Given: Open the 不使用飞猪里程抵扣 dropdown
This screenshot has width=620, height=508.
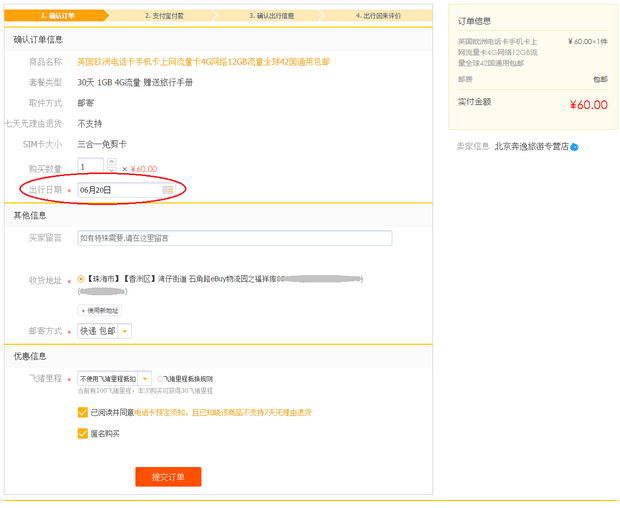Looking at the screenshot, I should coord(114,379).
